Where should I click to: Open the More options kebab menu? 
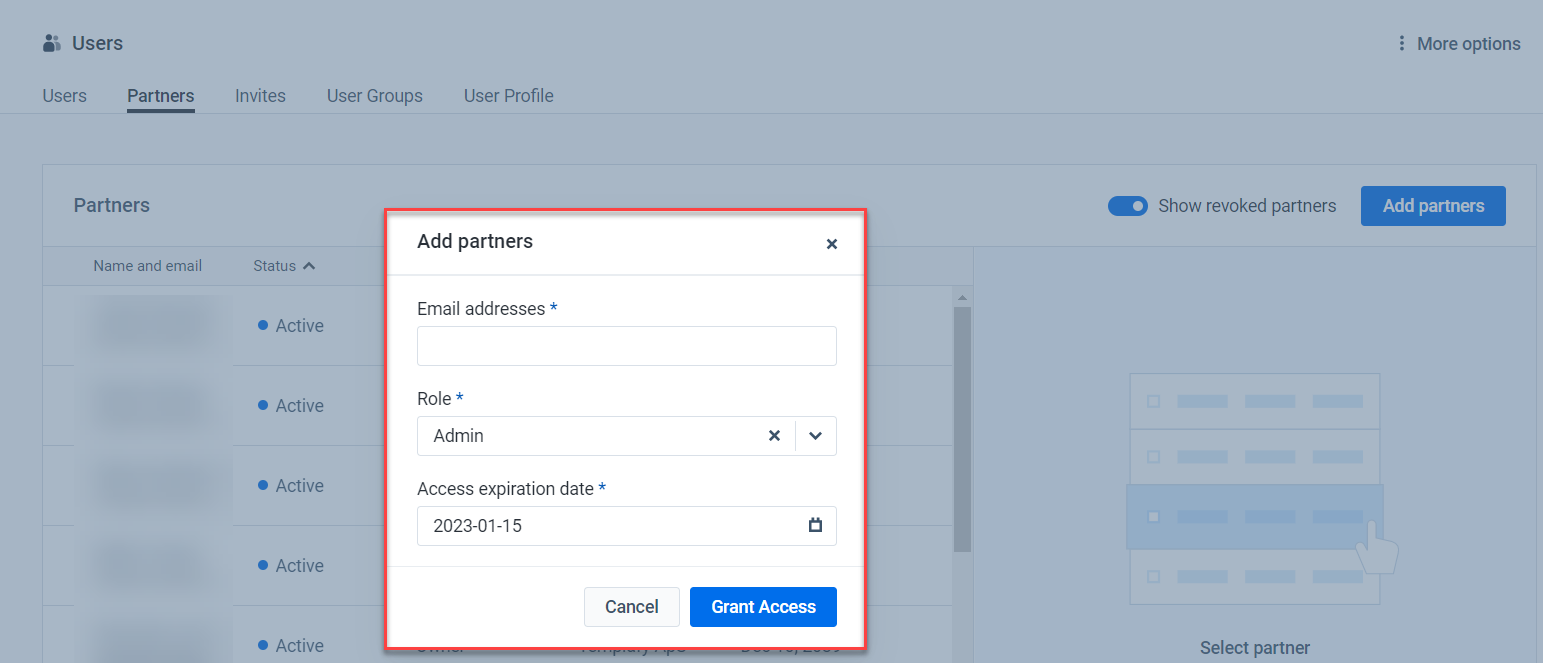(x=1459, y=44)
